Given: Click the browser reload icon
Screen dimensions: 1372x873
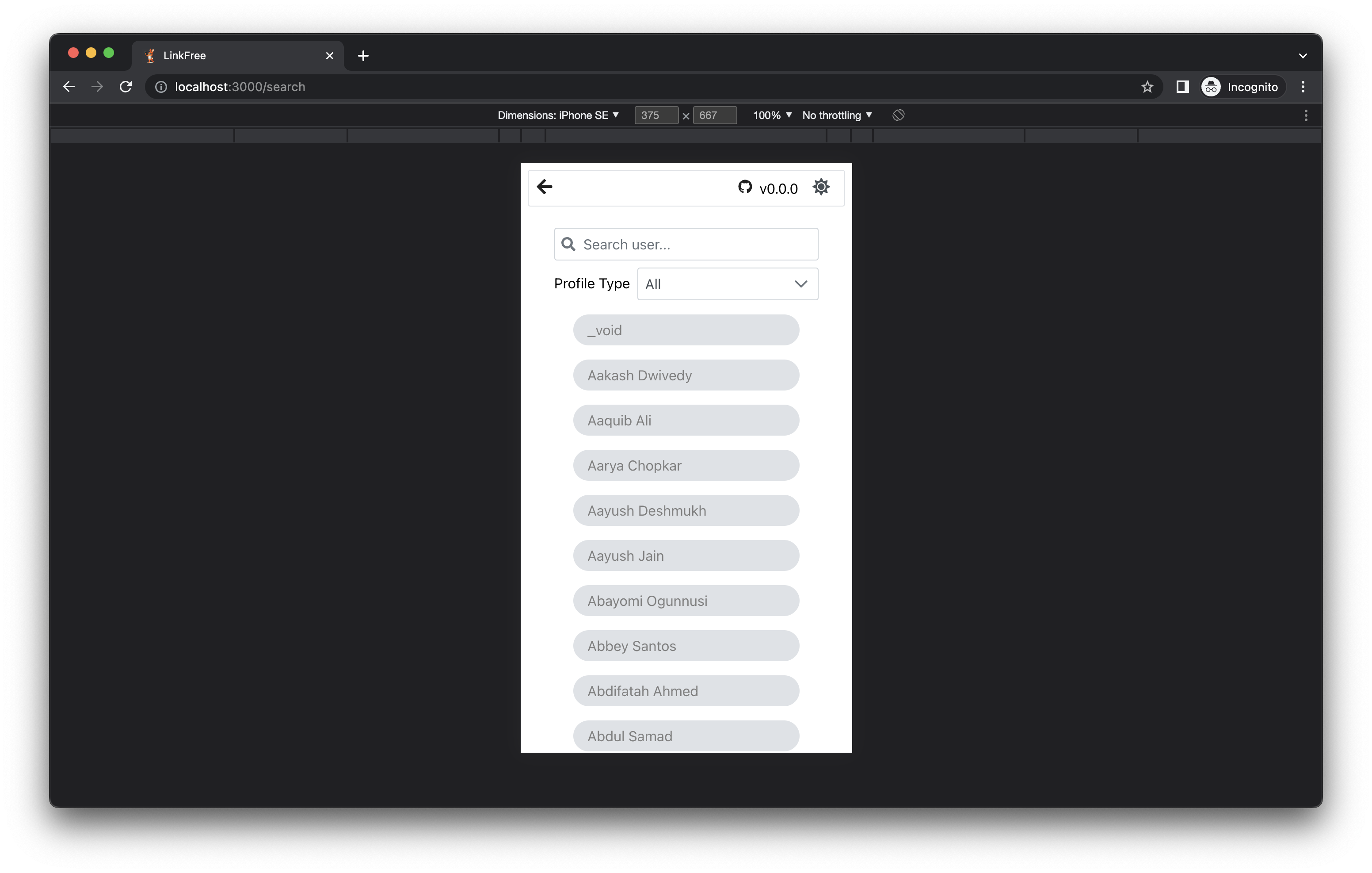Looking at the screenshot, I should tap(126, 87).
